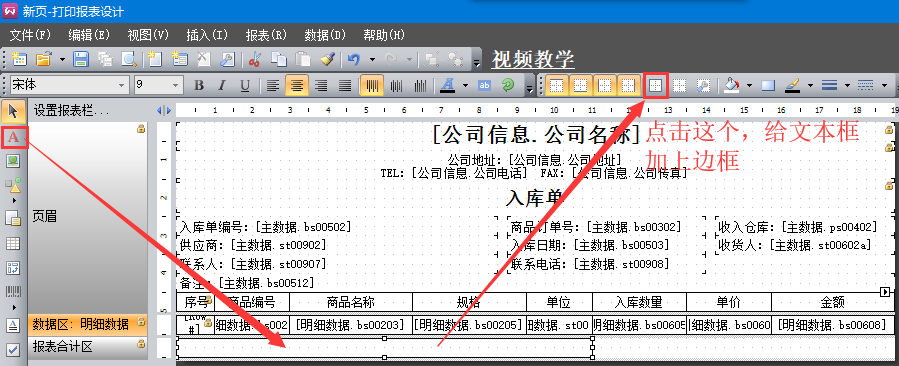Viewport: 899px width, 366px height.
Task: Click the font color A swatch
Action: click(447, 85)
